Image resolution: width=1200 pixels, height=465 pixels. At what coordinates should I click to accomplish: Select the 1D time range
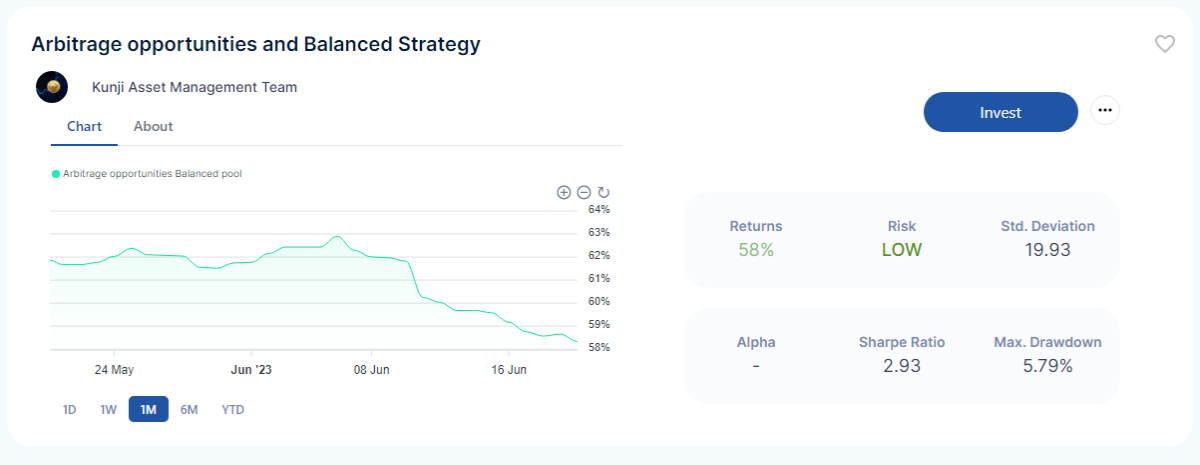point(70,409)
